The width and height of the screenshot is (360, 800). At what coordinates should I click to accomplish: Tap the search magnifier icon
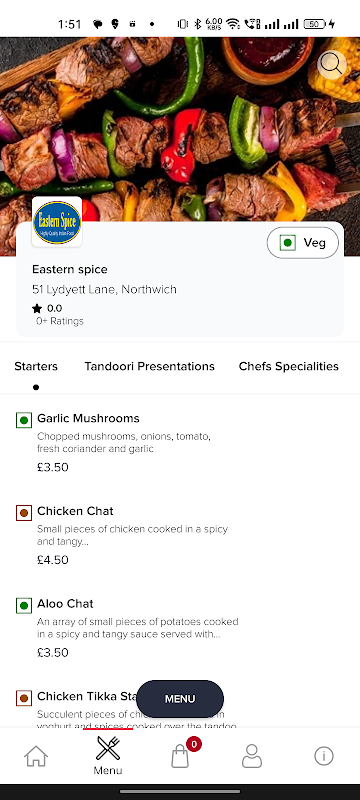pos(332,65)
